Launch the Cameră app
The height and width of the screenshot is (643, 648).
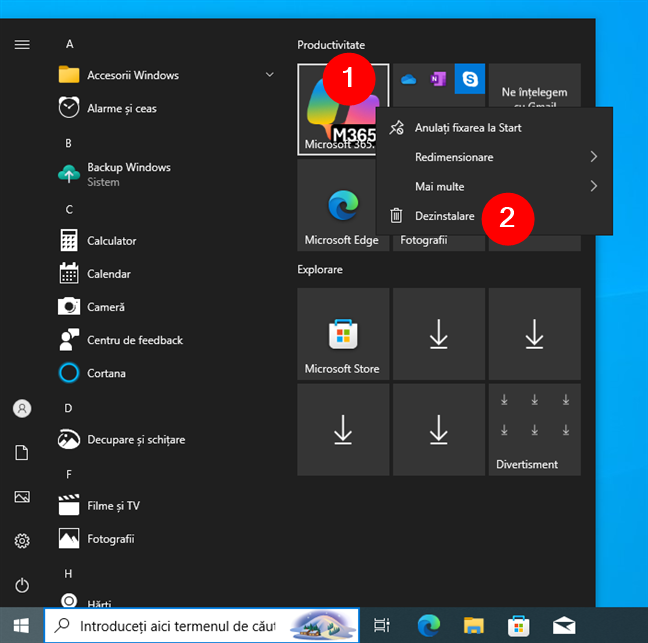[165, 307]
